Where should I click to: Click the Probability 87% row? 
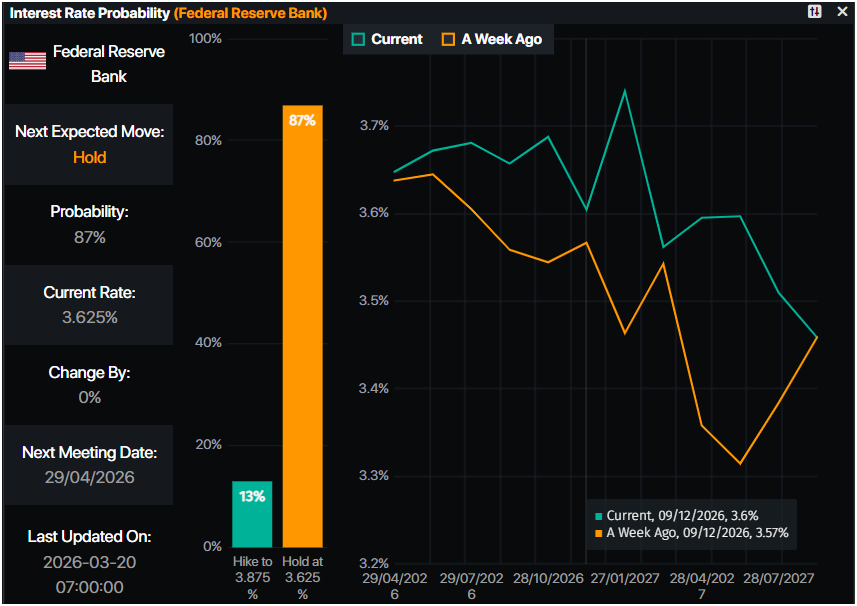pyautogui.click(x=89, y=225)
